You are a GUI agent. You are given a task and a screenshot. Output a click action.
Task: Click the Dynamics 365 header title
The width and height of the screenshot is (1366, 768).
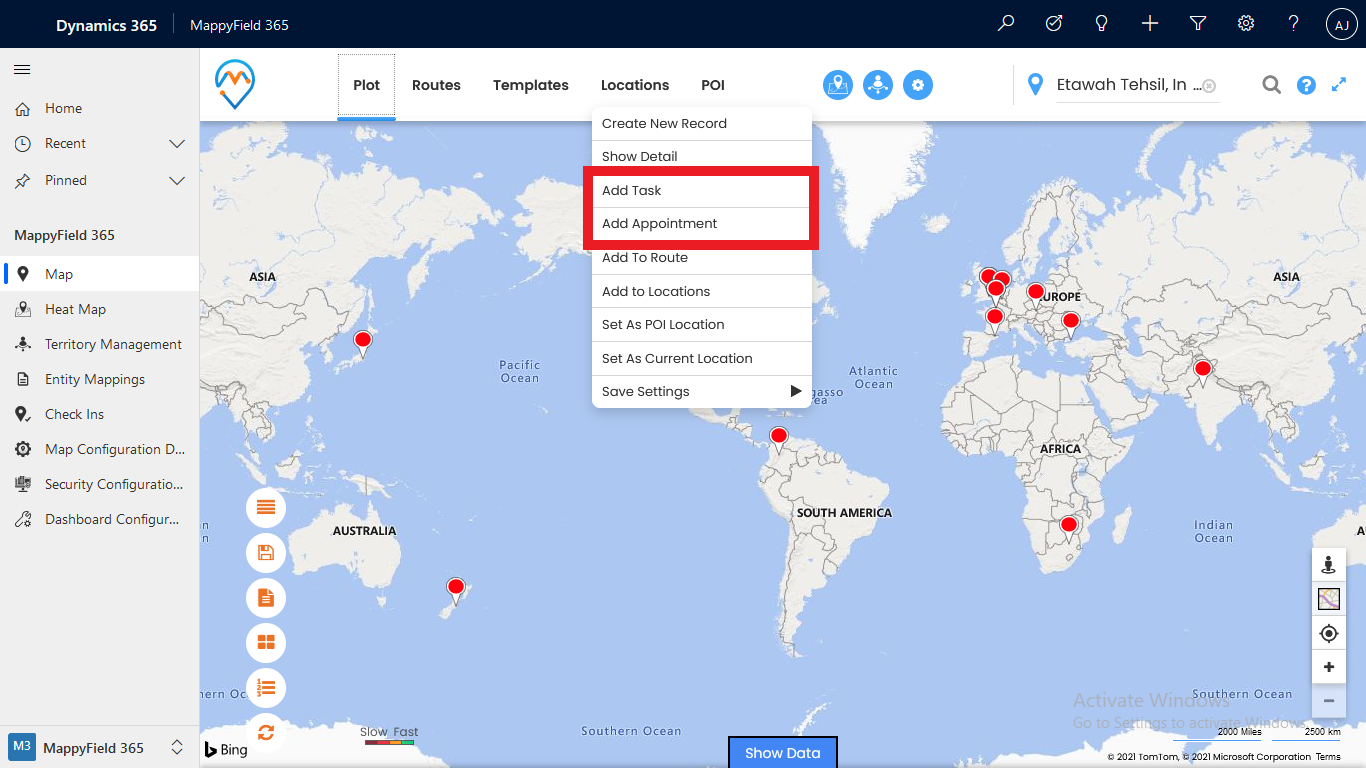tap(106, 25)
